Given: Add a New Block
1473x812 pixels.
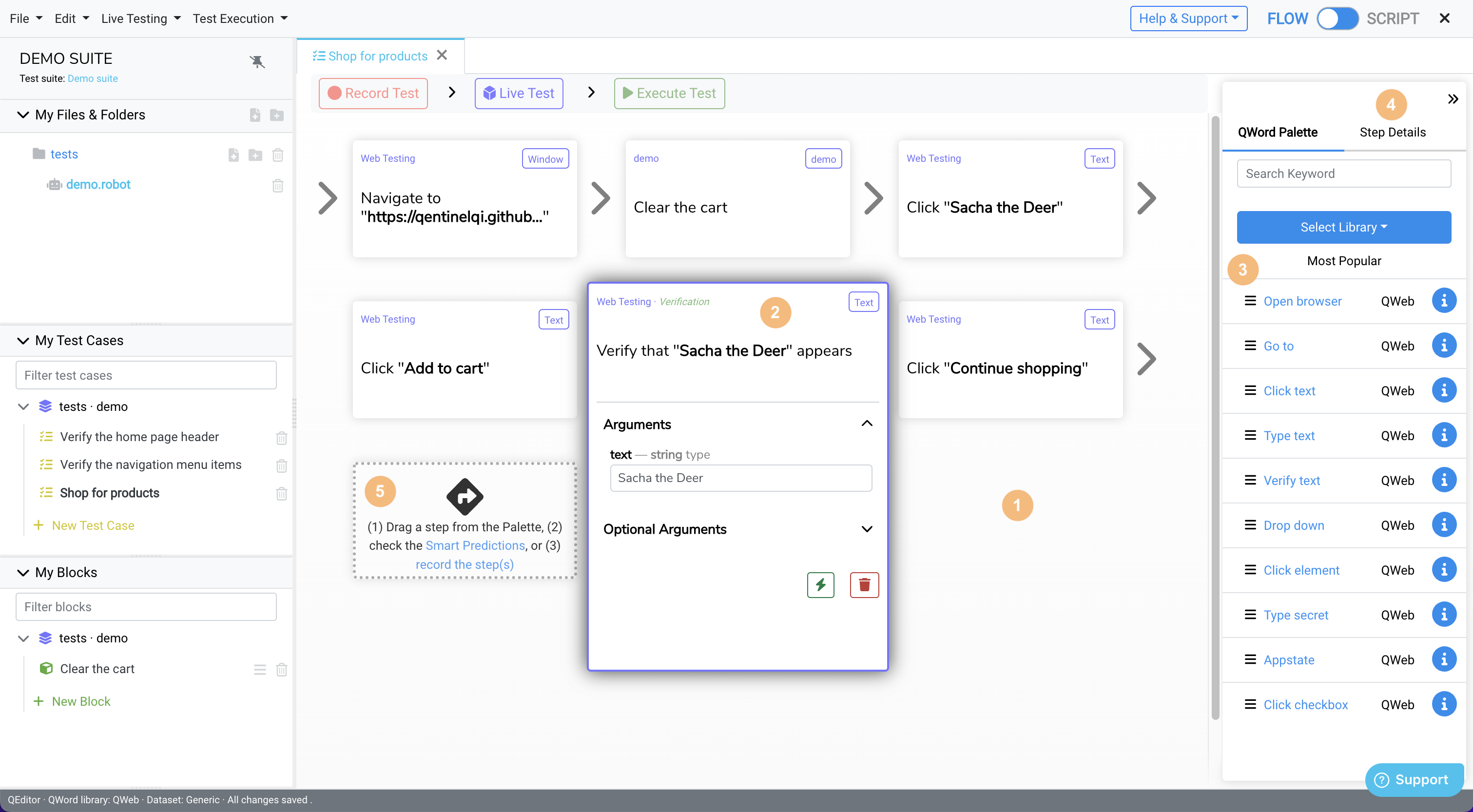Looking at the screenshot, I should coord(72,702).
